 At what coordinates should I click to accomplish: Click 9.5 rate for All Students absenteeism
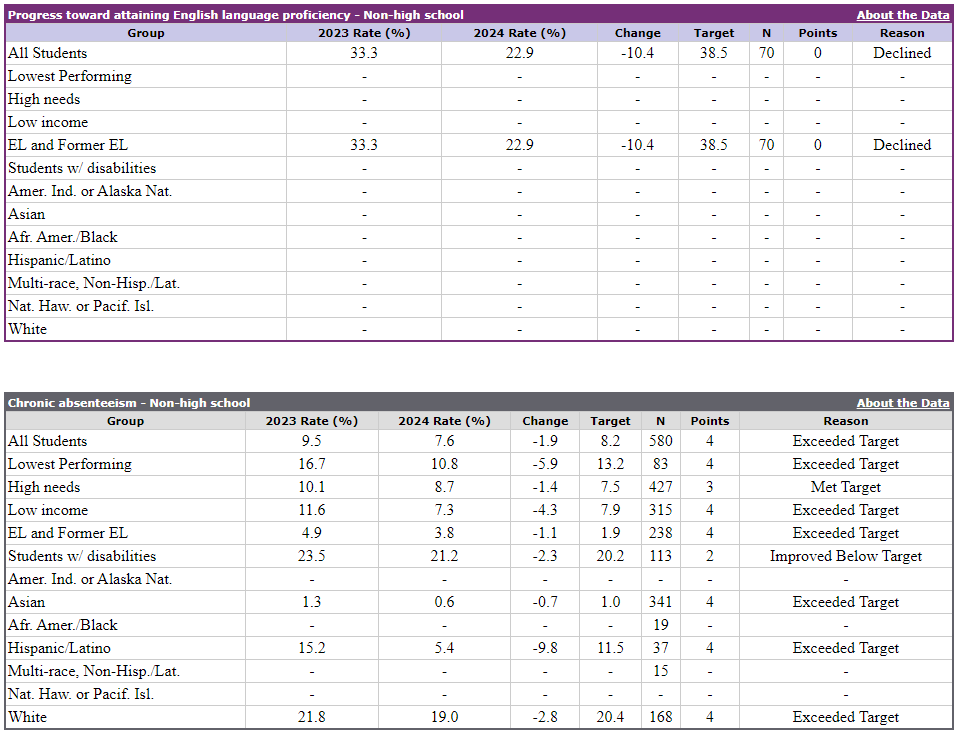tap(311, 441)
